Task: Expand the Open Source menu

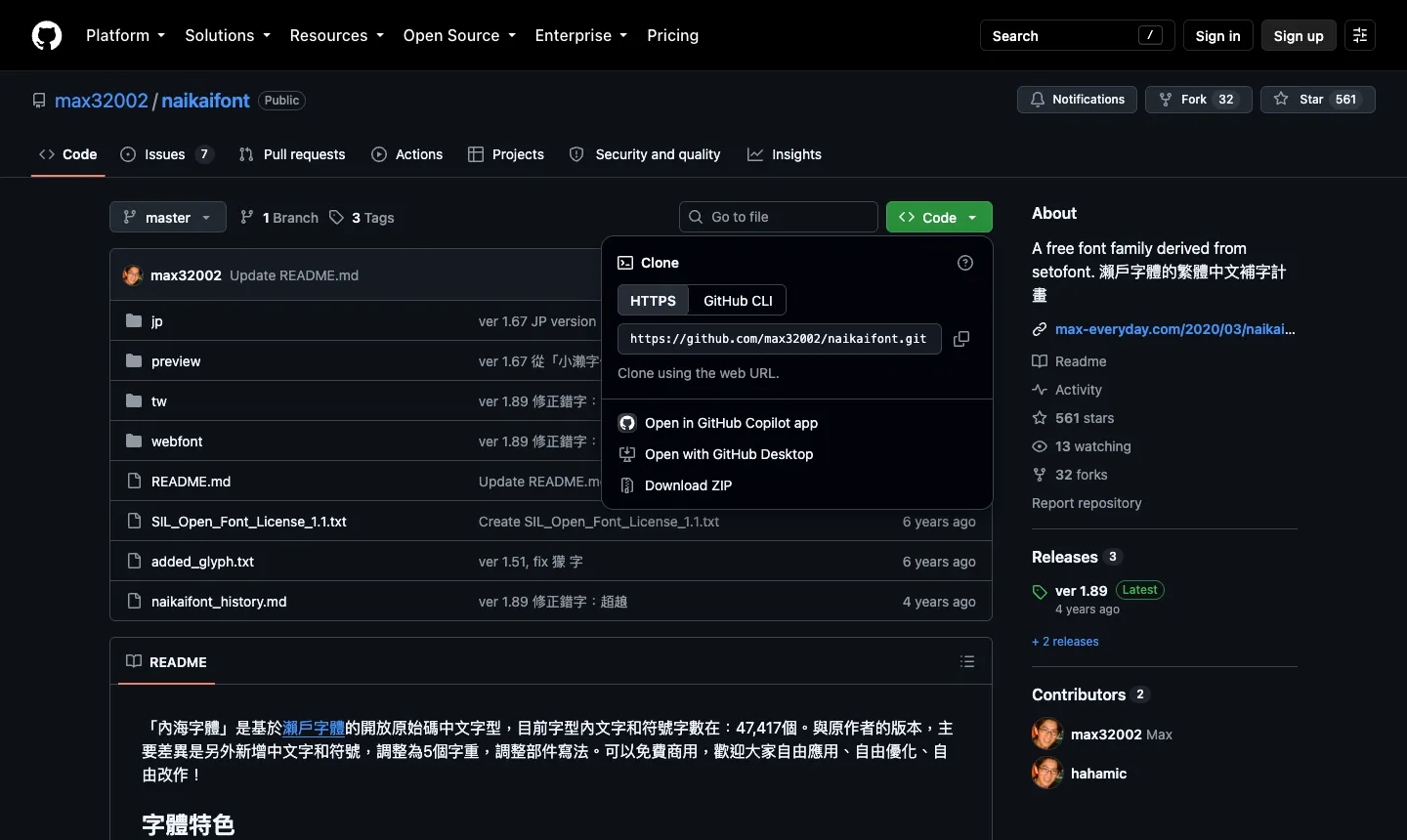Action: coord(459,35)
